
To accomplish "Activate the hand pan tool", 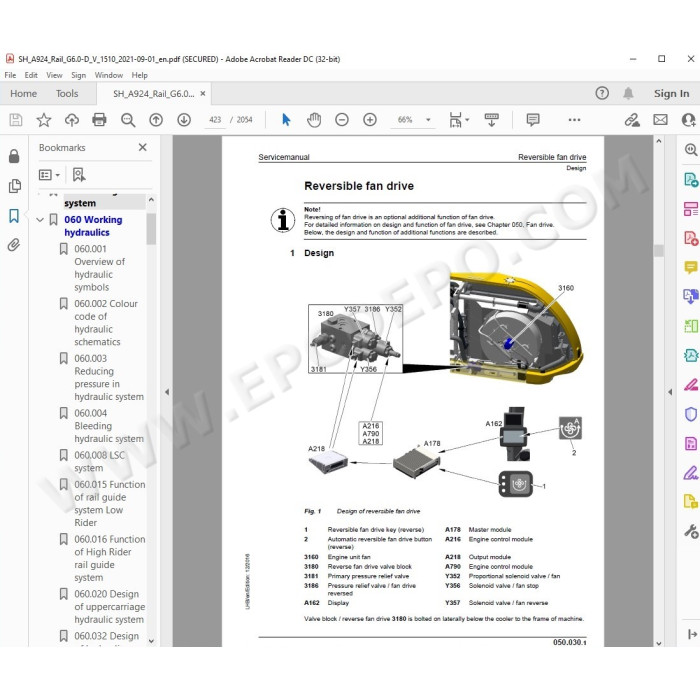I will [x=314, y=120].
